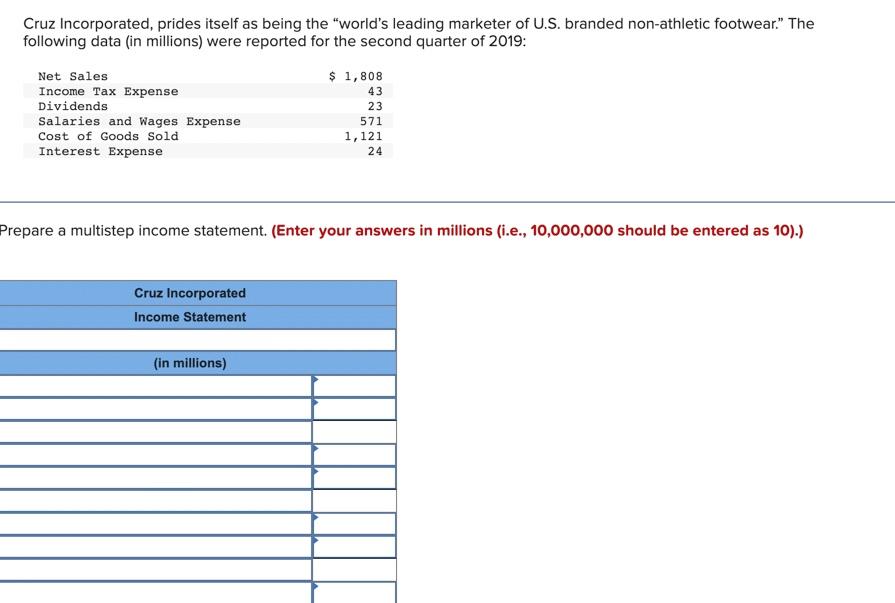This screenshot has width=895, height=603.
Task: Click the first amount cell below (in millions)
Action: tap(354, 386)
